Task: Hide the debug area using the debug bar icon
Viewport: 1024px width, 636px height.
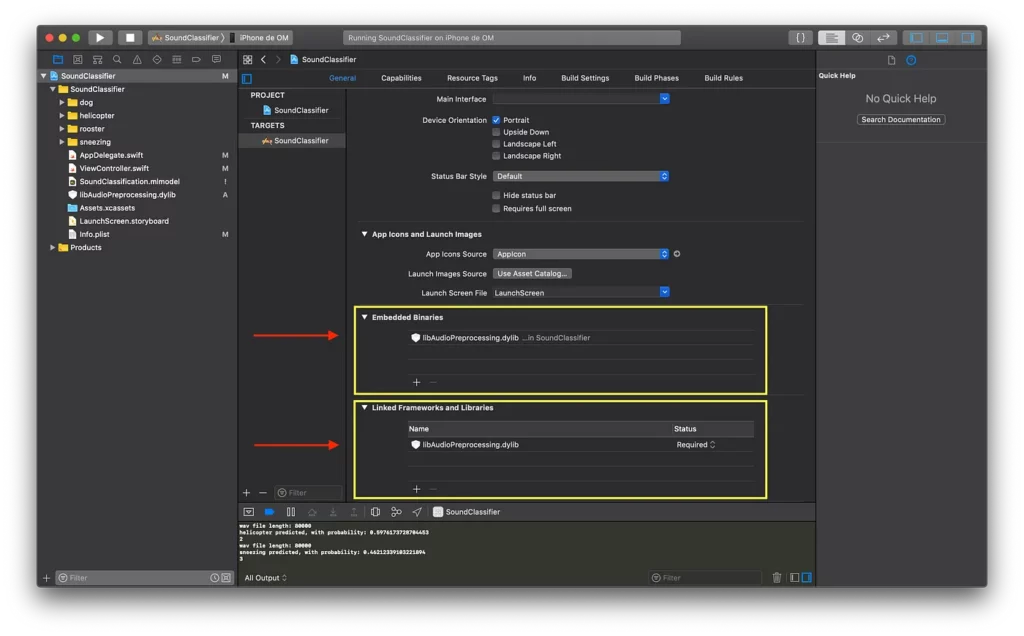Action: tap(249, 512)
